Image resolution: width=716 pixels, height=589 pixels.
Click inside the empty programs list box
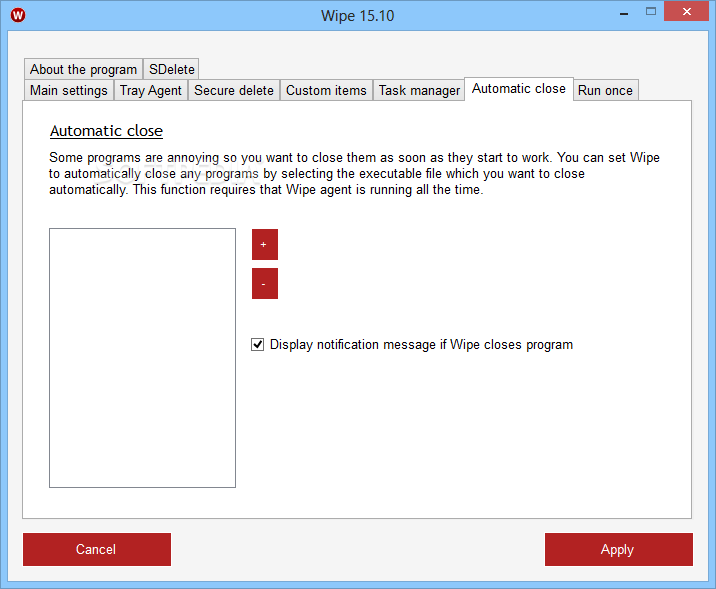click(x=142, y=358)
